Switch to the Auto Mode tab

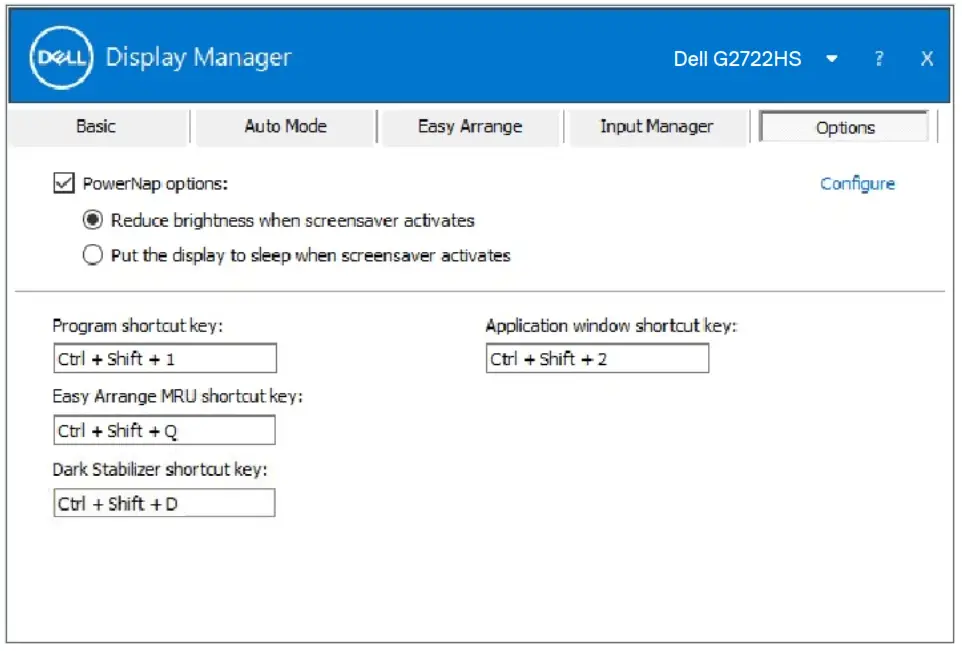pos(284,126)
